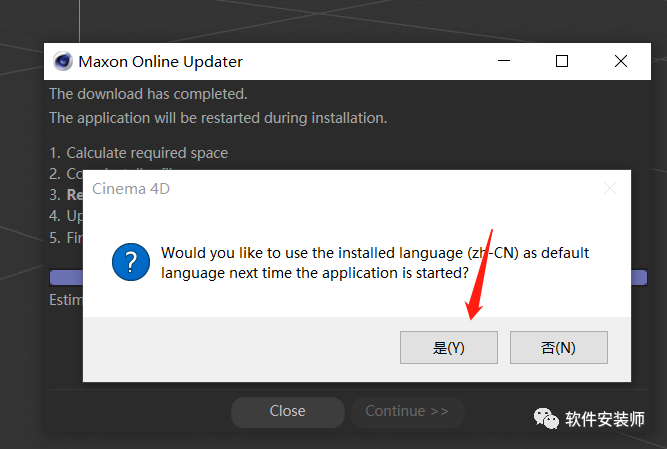
Task: Click 'The download has completed.' message
Action: (148, 94)
